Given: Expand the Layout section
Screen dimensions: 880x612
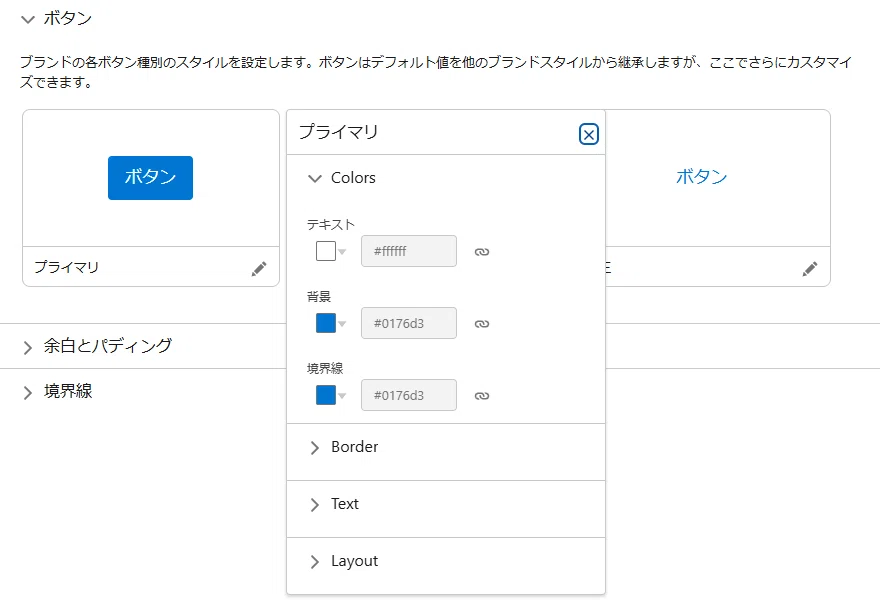Looking at the screenshot, I should click(315, 562).
